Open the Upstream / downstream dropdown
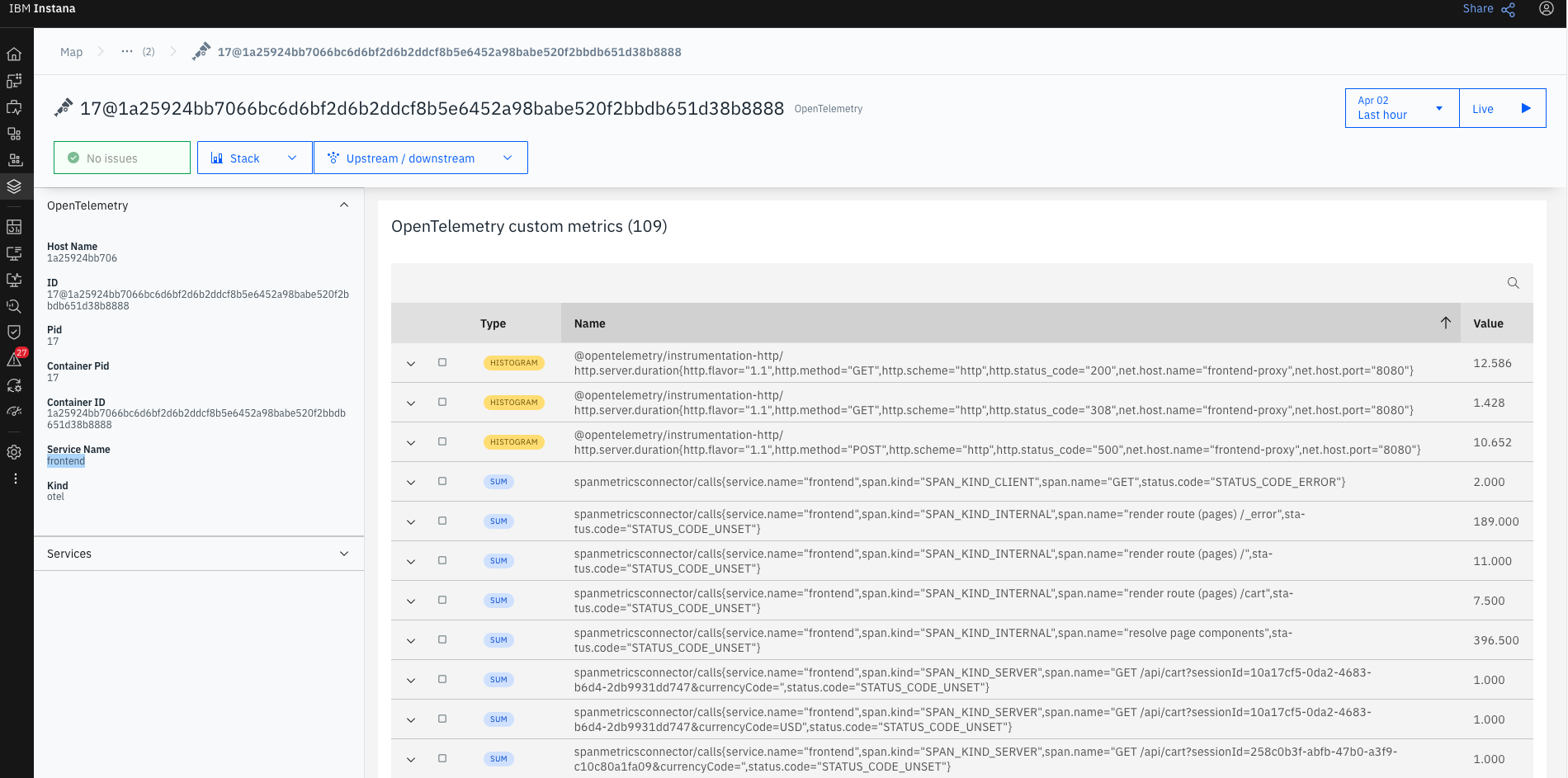The width and height of the screenshot is (1568, 778). click(x=420, y=158)
